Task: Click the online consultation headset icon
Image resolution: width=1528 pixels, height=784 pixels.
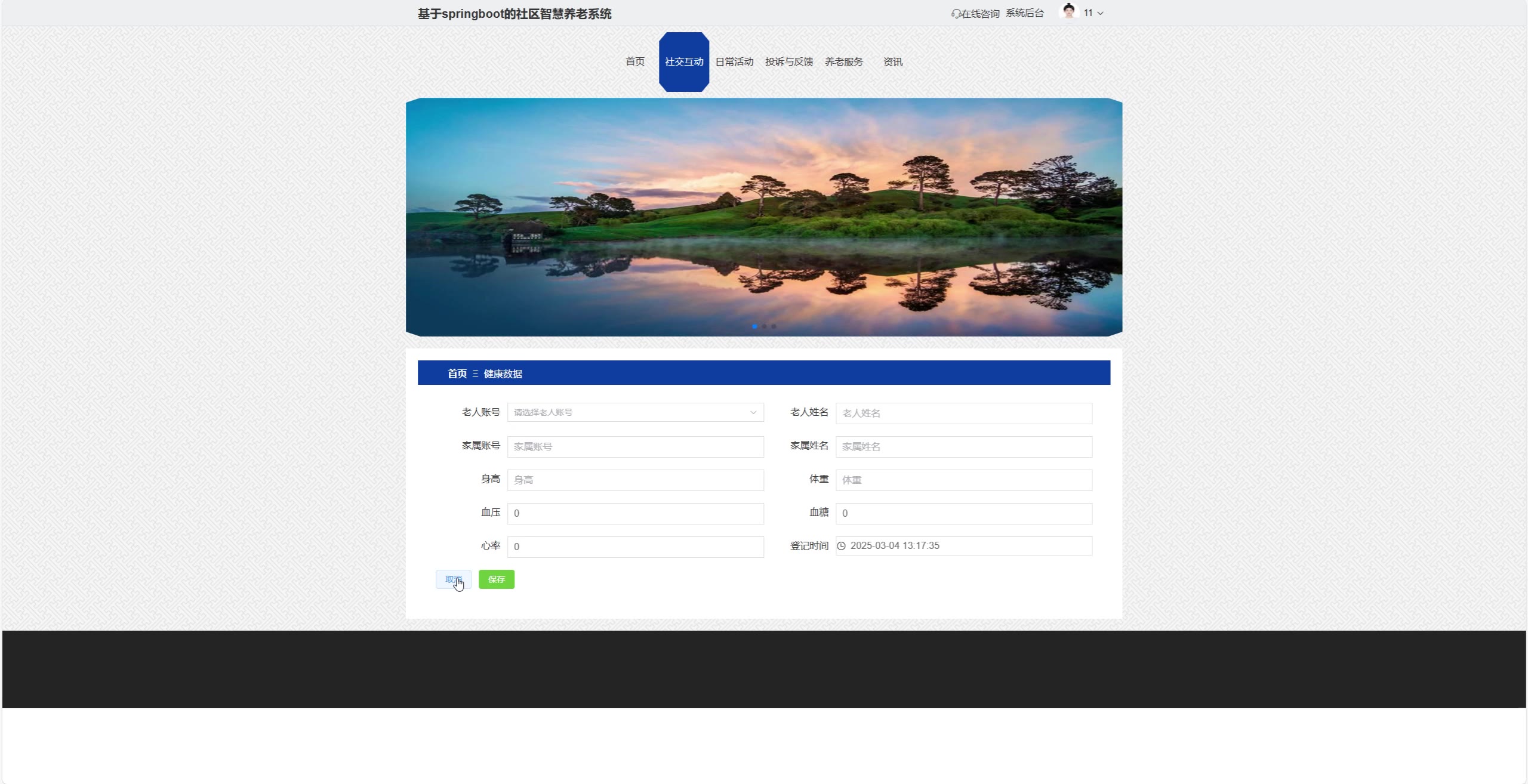Action: coord(956,14)
